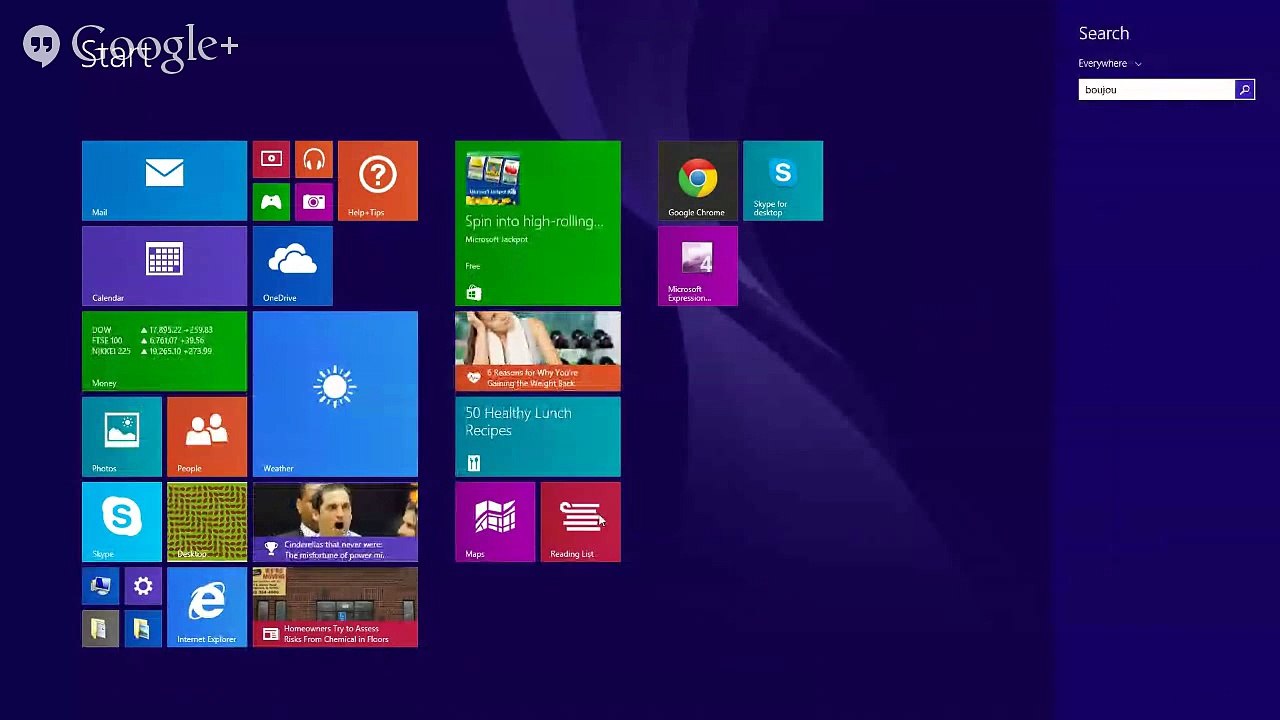This screenshot has width=1280, height=720.
Task: Open the 50 Healthy Lunch Recipes tile
Action: pos(538,437)
